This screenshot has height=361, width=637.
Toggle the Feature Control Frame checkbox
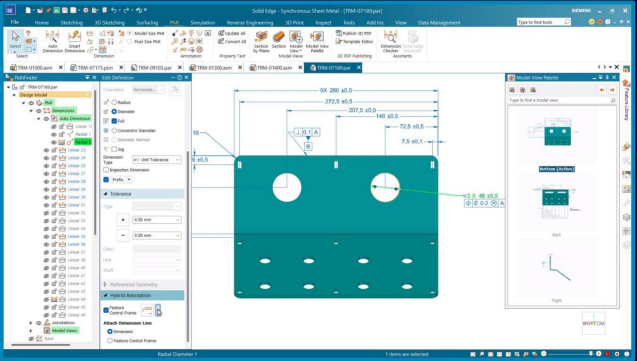pos(106,310)
